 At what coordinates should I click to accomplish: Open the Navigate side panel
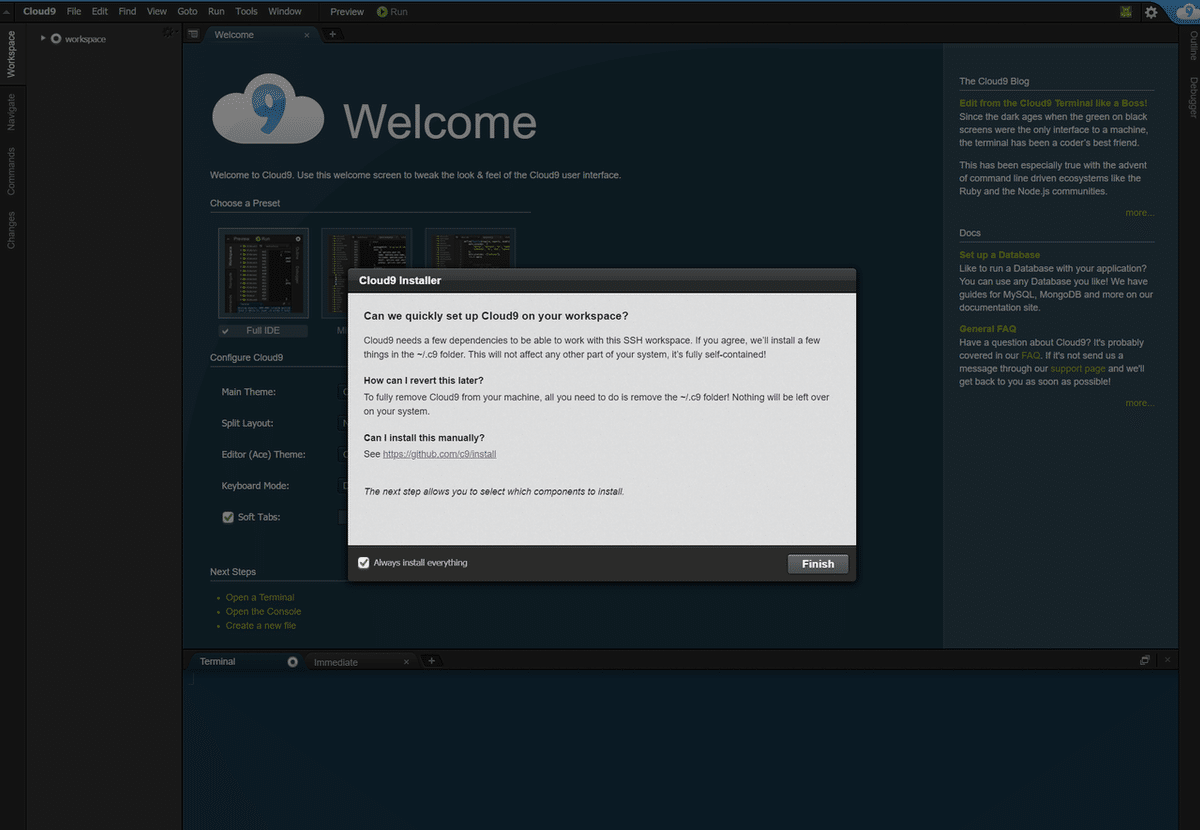click(12, 110)
